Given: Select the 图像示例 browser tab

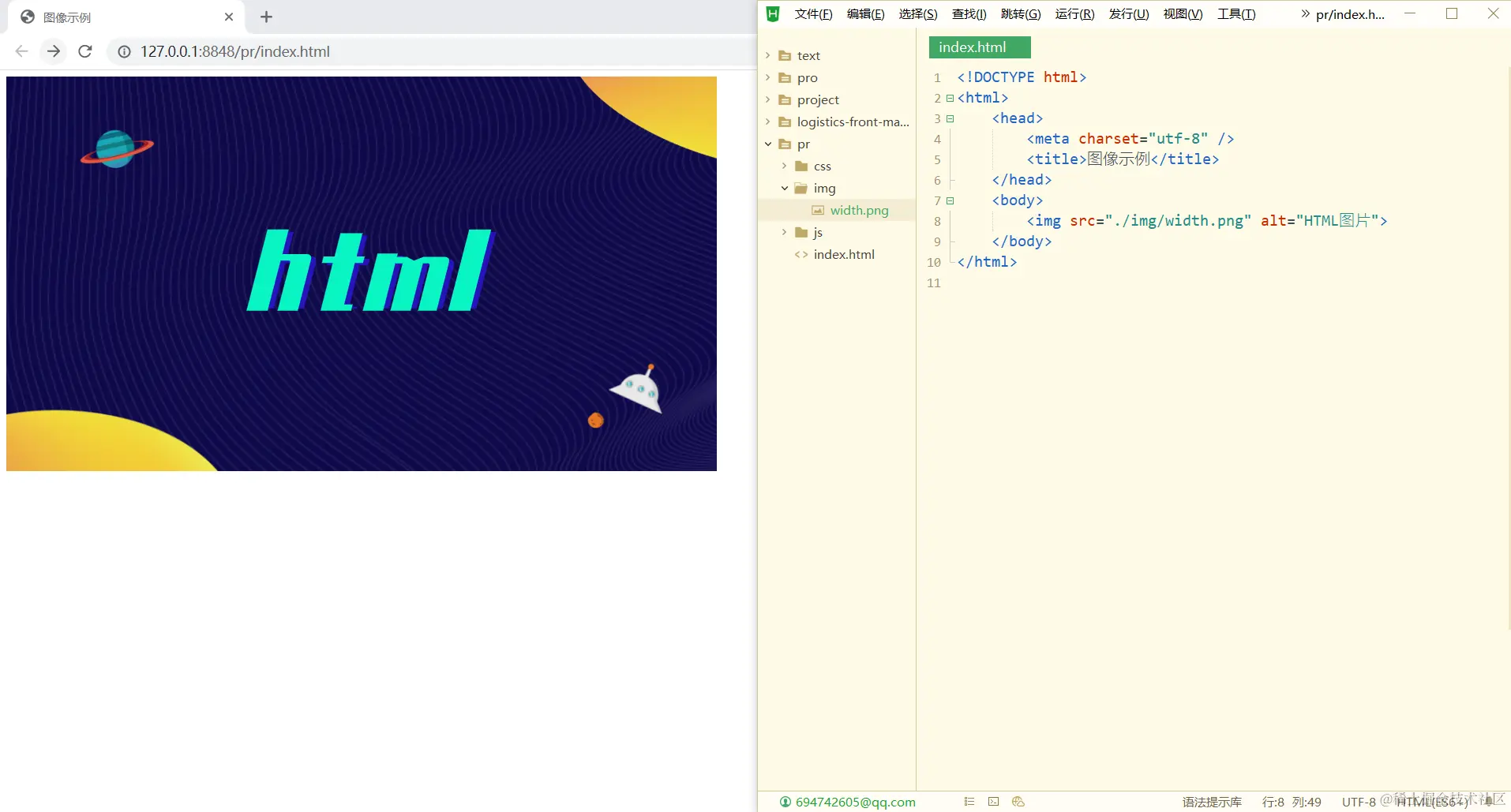Looking at the screenshot, I should tap(126, 17).
